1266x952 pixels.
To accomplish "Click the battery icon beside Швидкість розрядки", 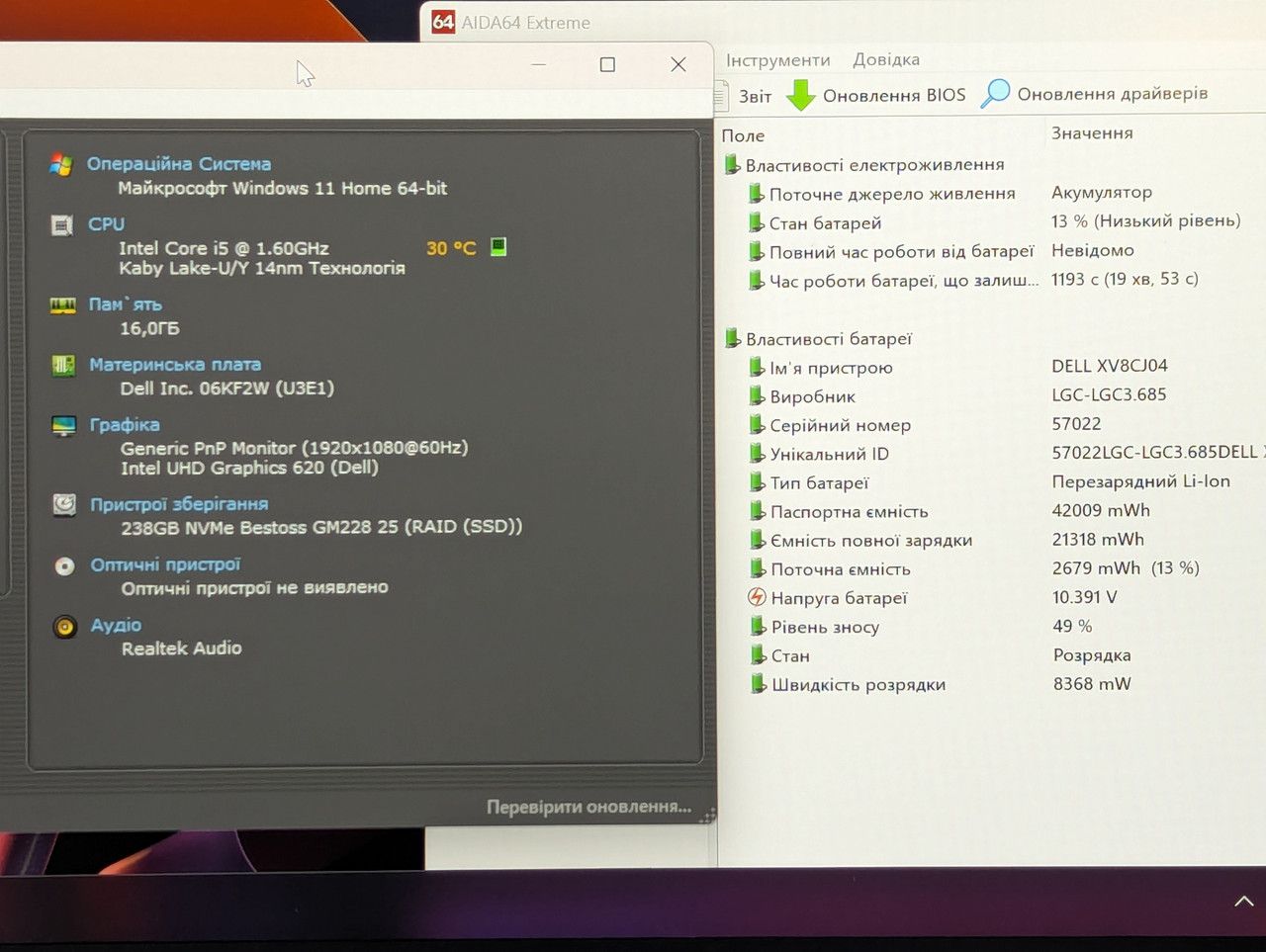I will (759, 683).
